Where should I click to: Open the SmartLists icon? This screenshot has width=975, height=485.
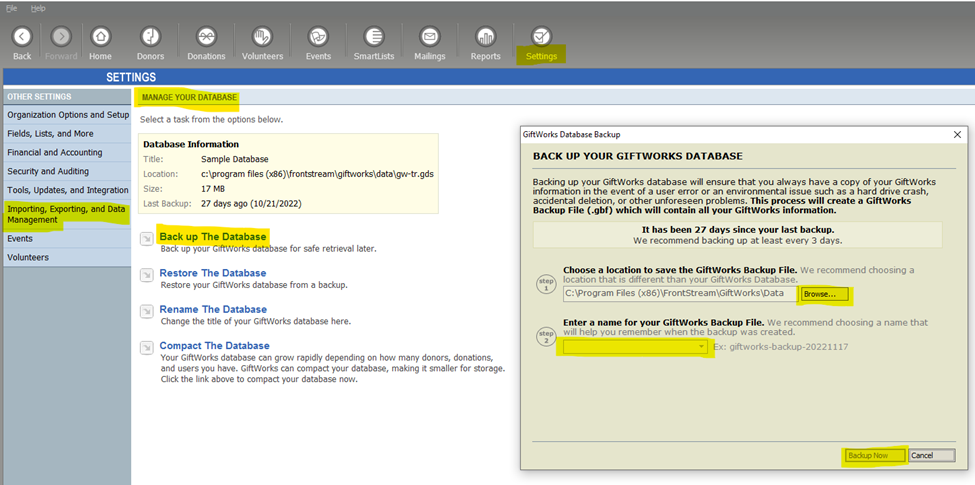point(374,37)
